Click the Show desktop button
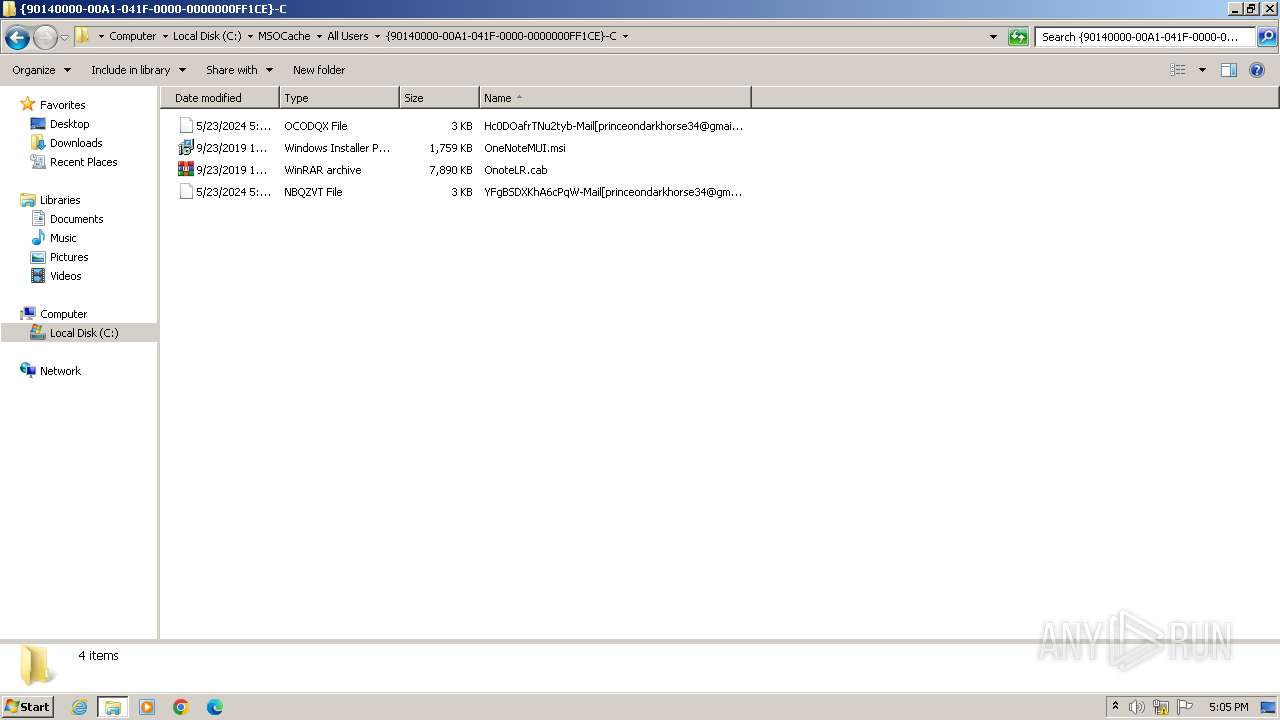1280x720 pixels. [x=1269, y=707]
